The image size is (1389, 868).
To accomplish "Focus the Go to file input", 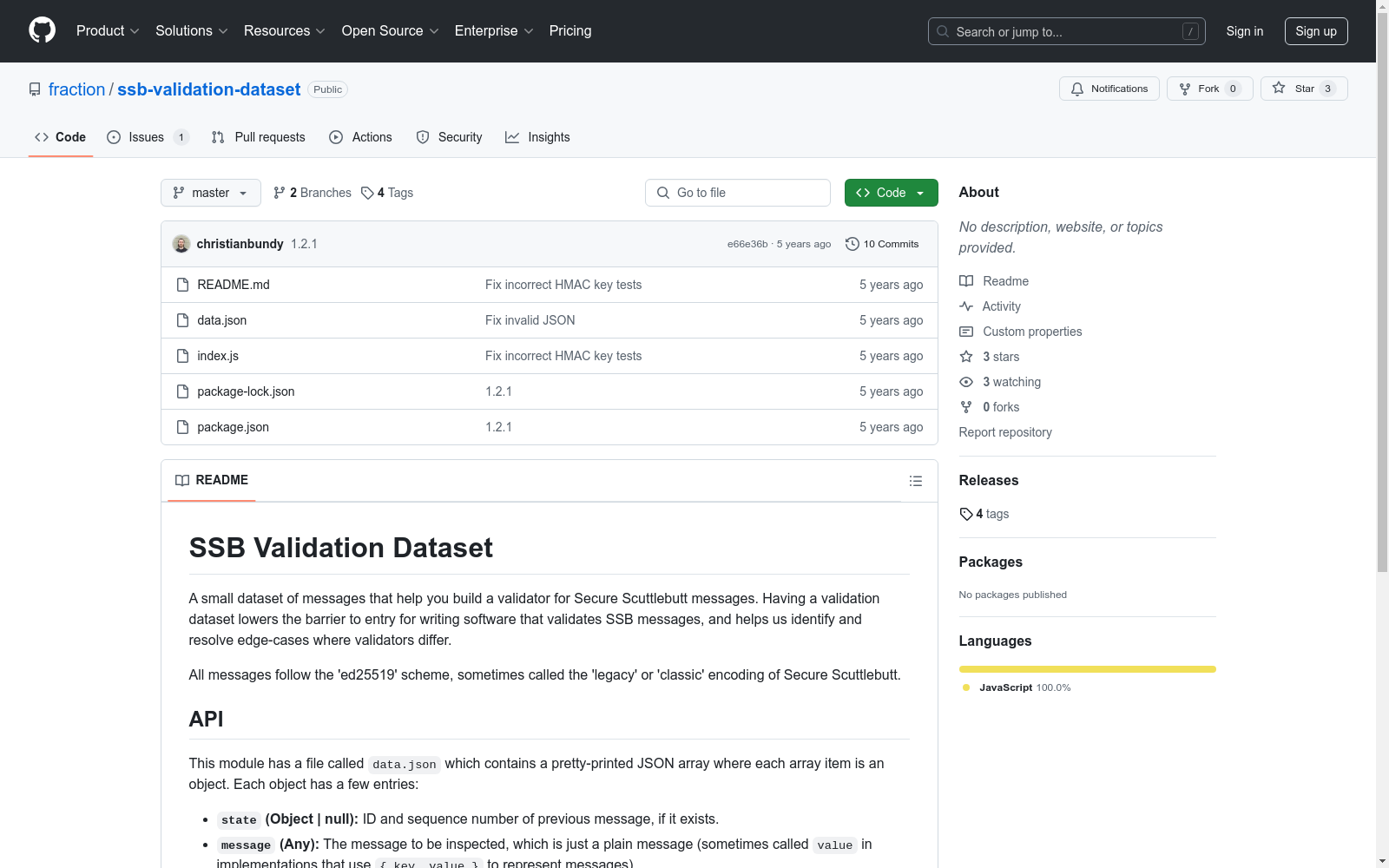I will click(738, 193).
